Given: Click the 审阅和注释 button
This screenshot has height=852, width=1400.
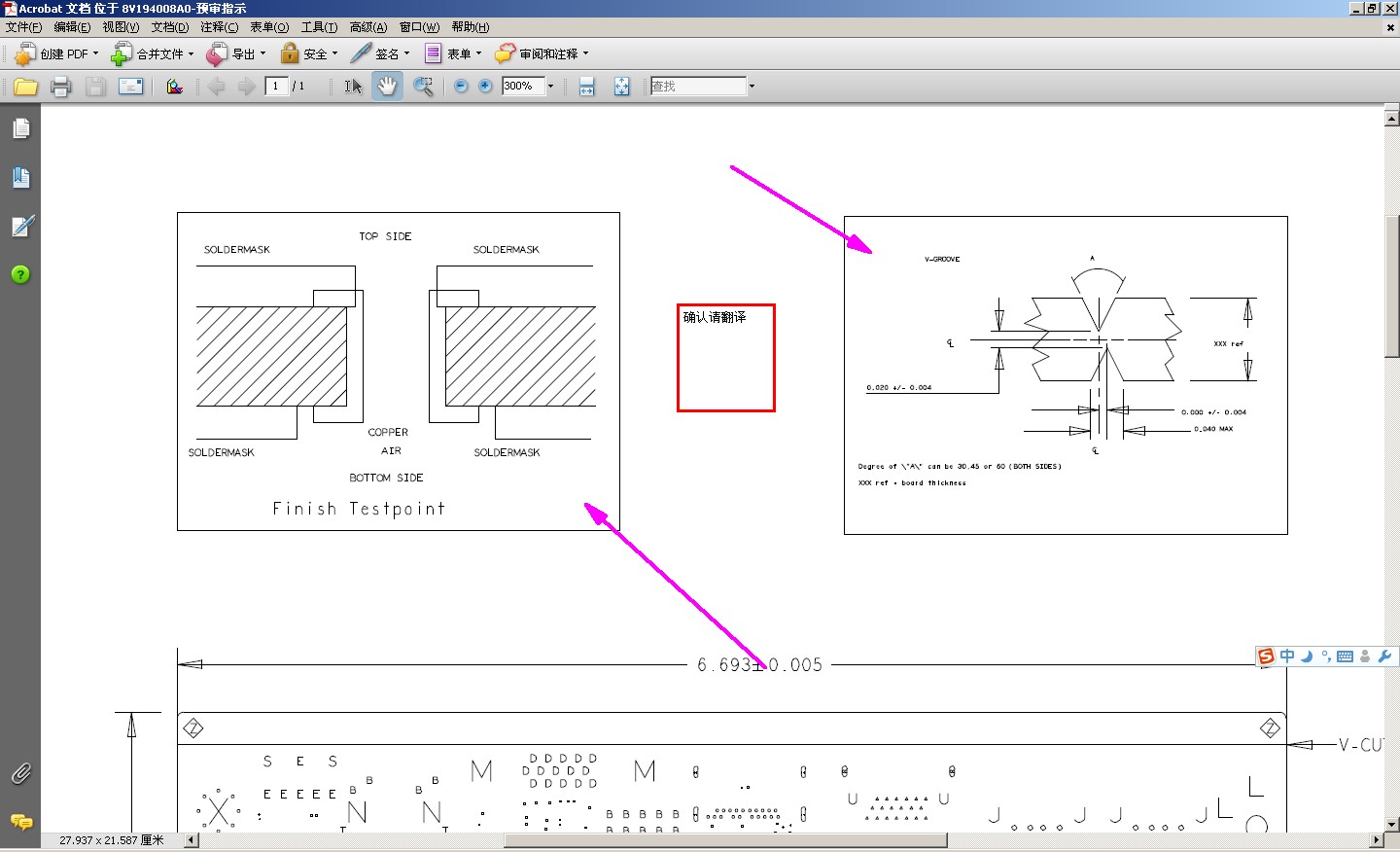Looking at the screenshot, I should (x=542, y=53).
